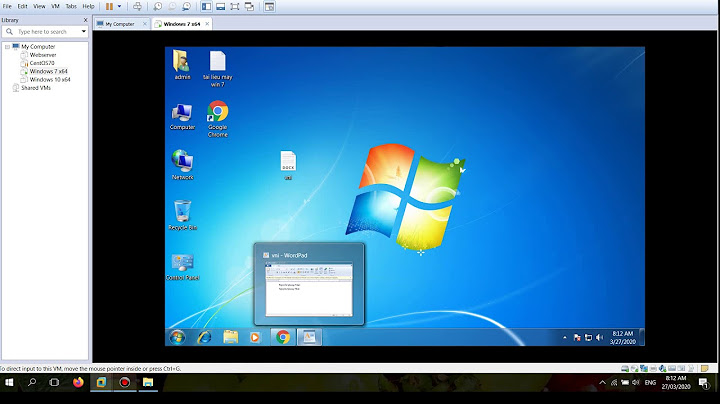
Task: Toggle the thumbnail bar view
Action: click(x=220, y=6)
